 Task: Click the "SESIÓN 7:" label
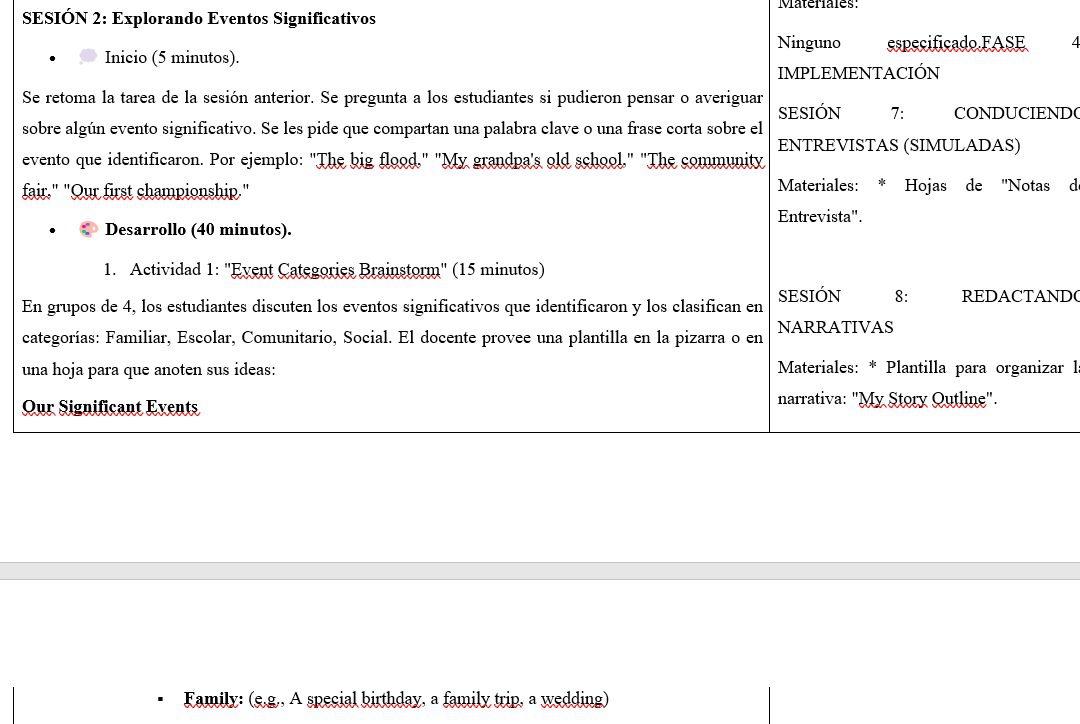841,114
